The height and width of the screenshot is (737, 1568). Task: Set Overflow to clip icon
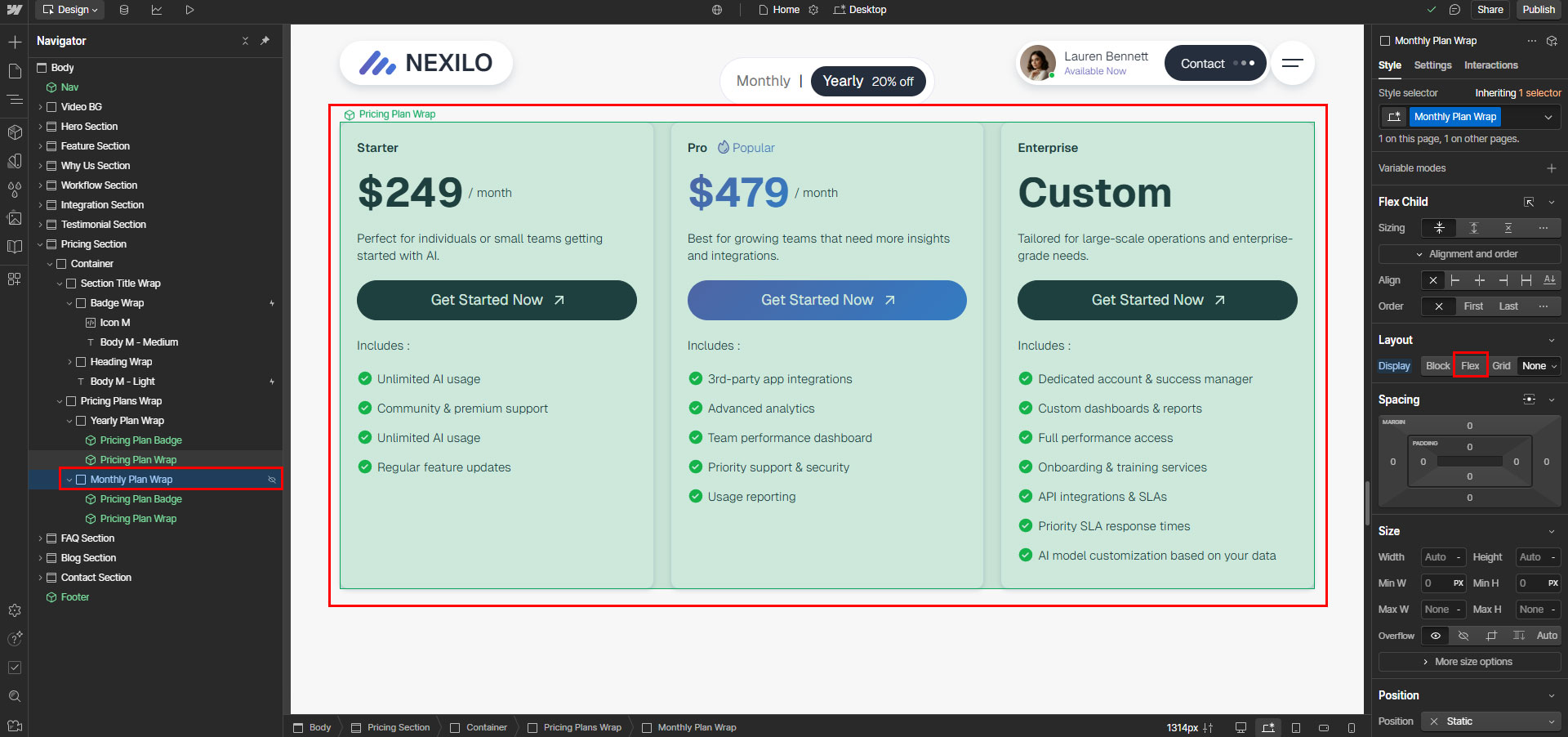point(1491,636)
